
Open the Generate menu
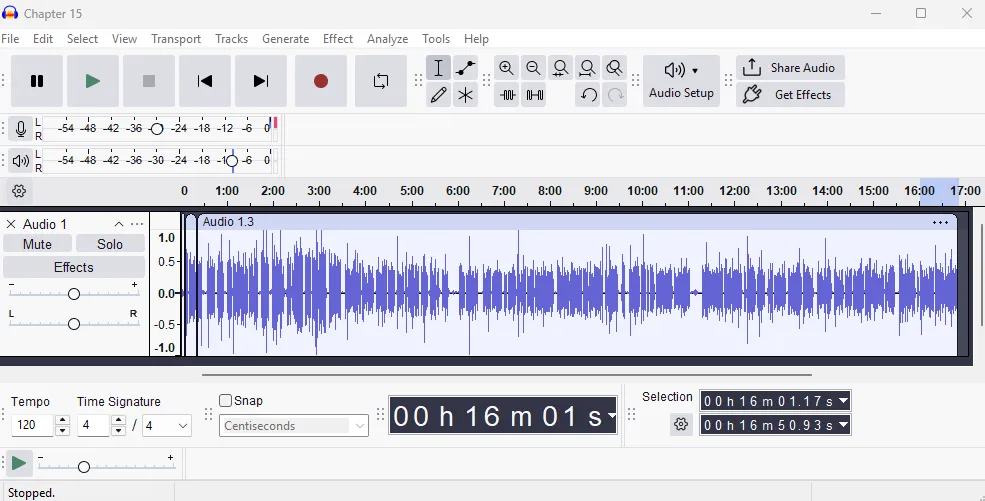click(285, 39)
